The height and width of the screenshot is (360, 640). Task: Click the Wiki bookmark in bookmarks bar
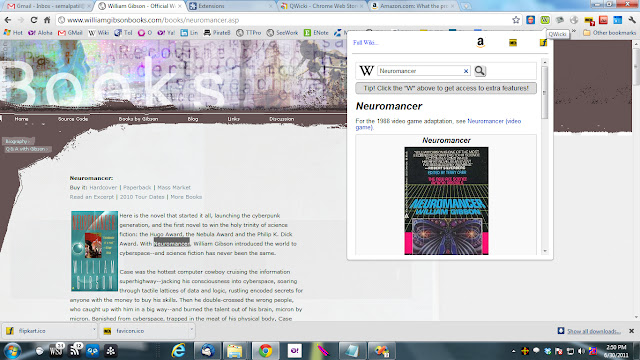click(x=98, y=33)
